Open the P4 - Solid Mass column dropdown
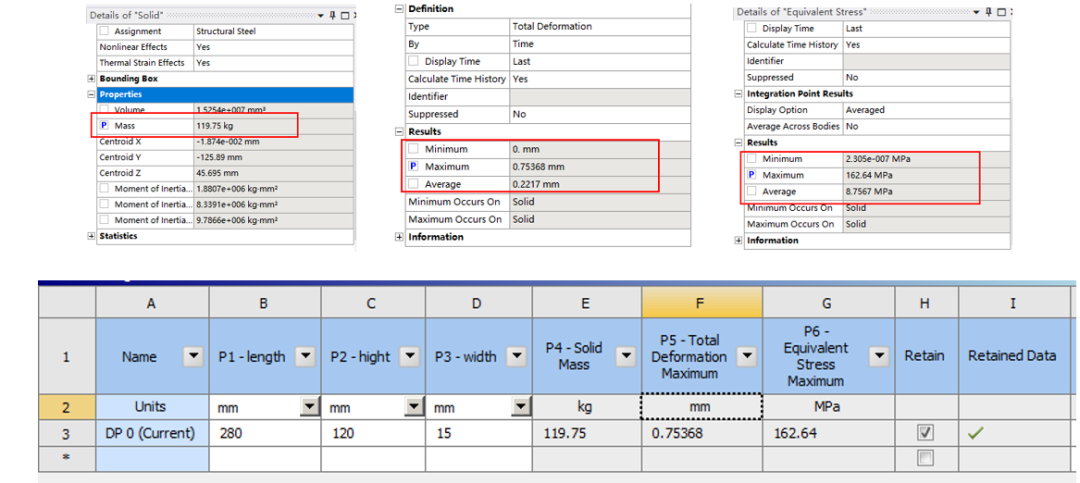Image resolution: width=1080 pixels, height=483 pixels. [625, 357]
